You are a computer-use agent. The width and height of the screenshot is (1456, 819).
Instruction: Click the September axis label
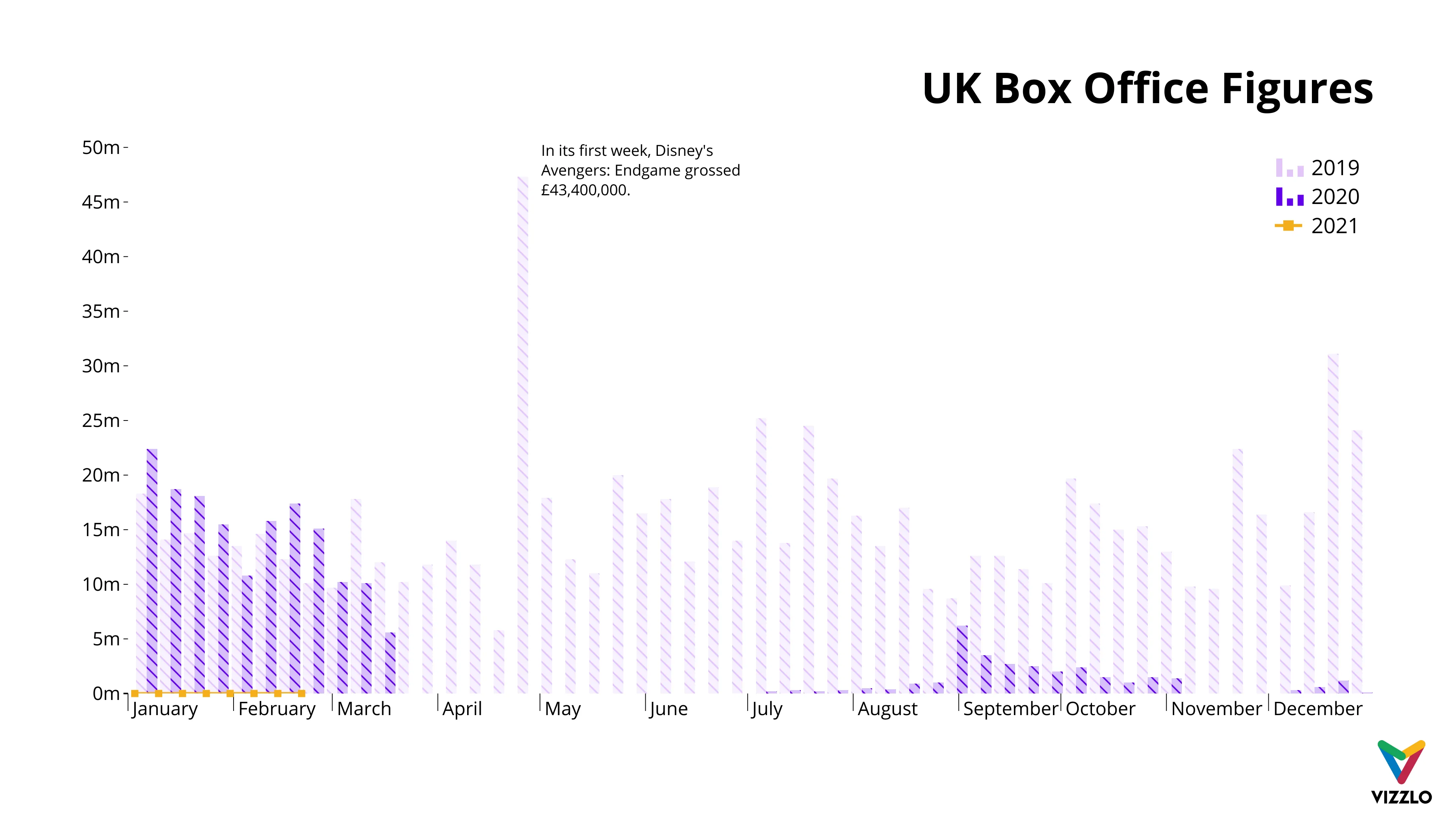coord(1010,709)
